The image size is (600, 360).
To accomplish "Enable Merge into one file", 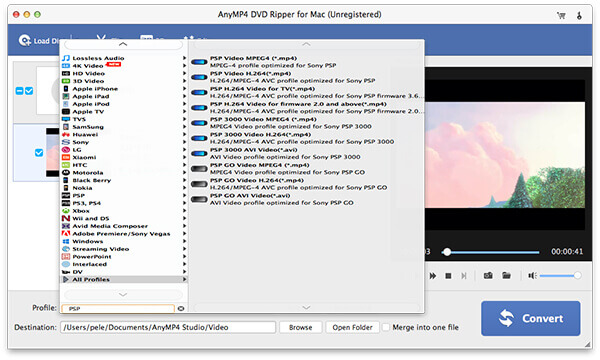I will pyautogui.click(x=386, y=327).
